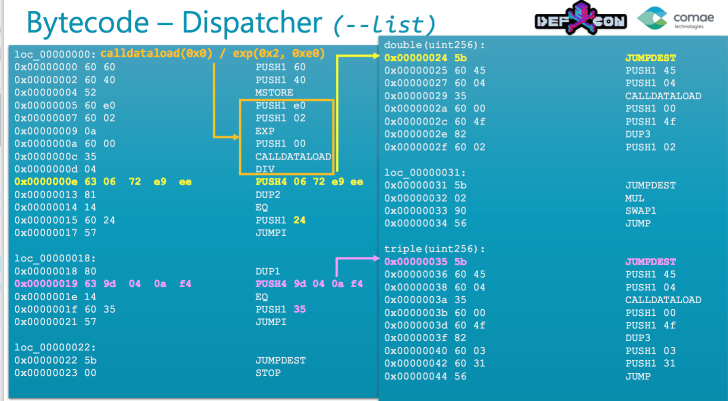Click the Comae Technologies logo
This screenshot has width=728, height=401.
tap(676, 19)
